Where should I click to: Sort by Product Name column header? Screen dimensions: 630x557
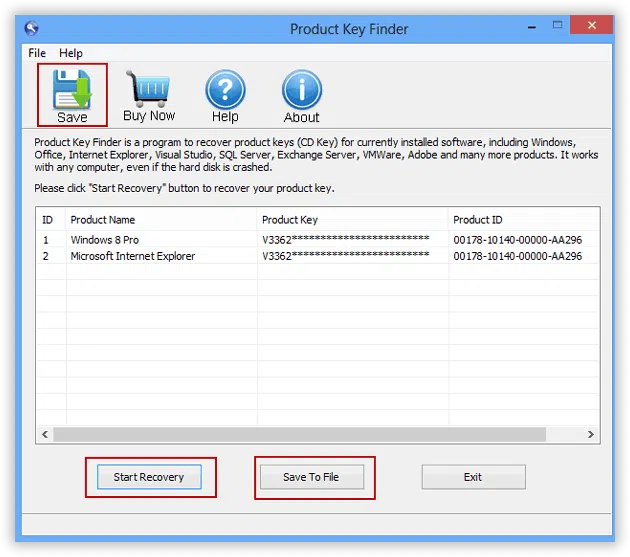click(160, 219)
